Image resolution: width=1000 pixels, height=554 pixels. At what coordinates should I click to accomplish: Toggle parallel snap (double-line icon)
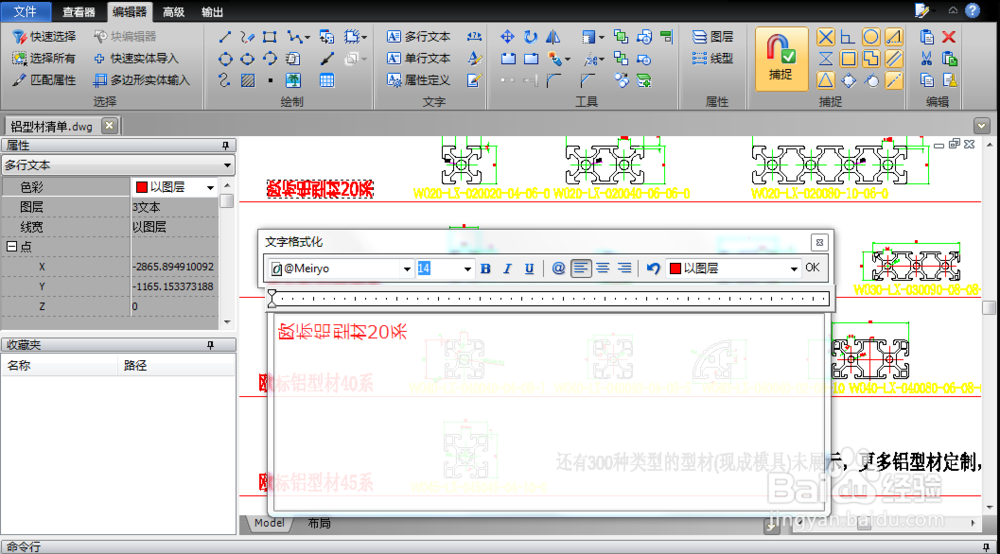pos(893,59)
